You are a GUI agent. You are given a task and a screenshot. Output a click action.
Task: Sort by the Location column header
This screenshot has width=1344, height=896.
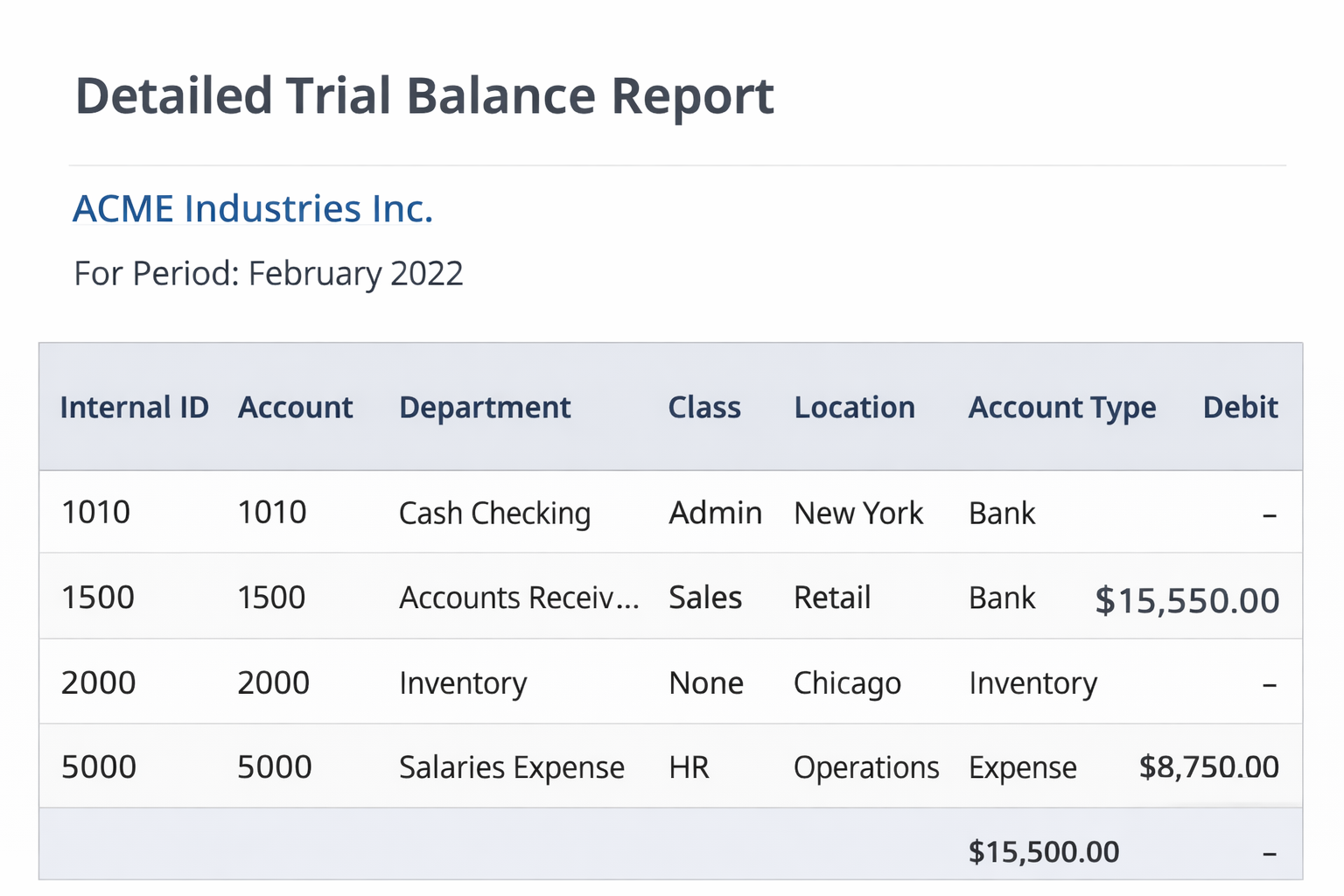855,407
